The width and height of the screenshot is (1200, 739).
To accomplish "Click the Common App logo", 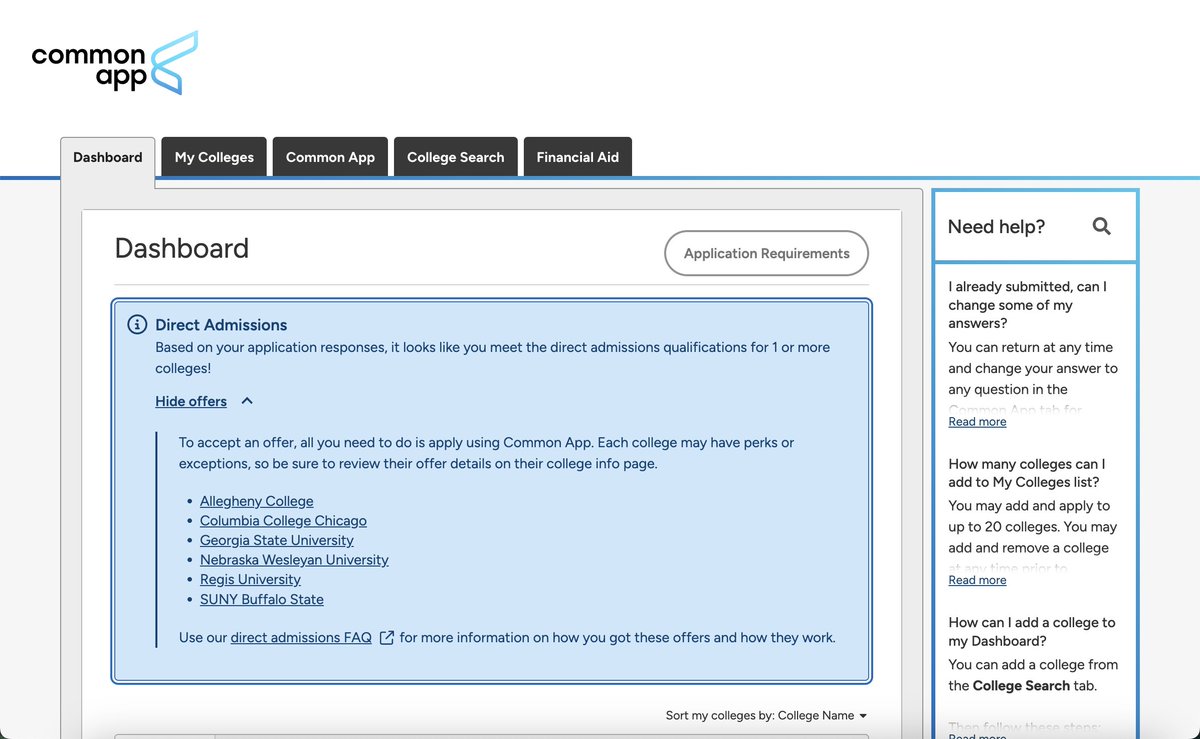I will (115, 63).
